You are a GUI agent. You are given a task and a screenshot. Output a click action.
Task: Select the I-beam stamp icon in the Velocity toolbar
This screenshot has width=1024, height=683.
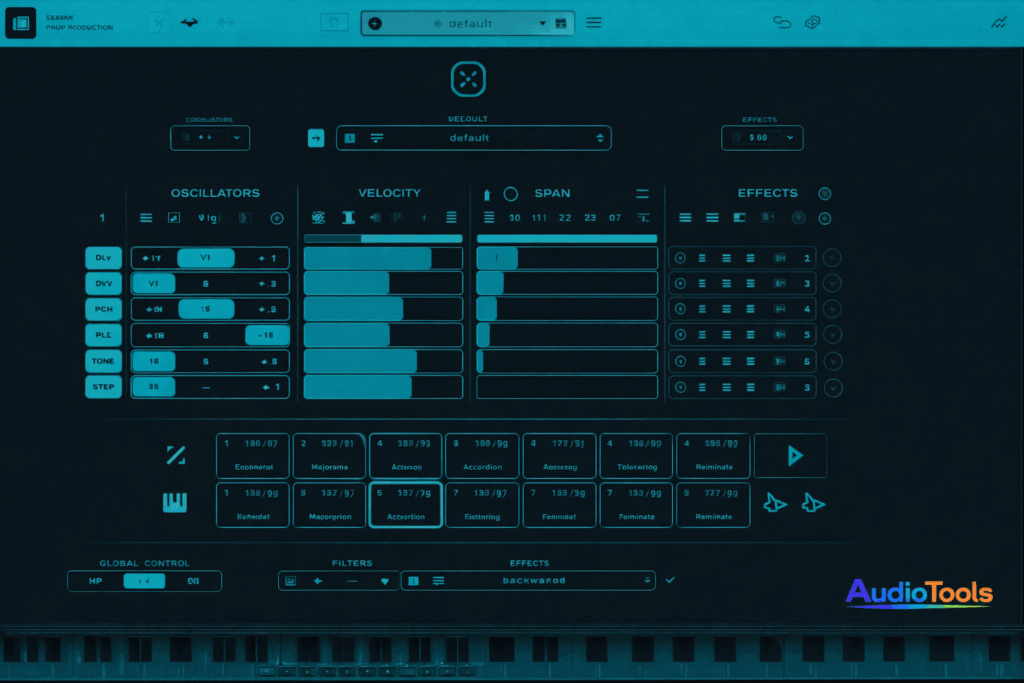point(349,216)
